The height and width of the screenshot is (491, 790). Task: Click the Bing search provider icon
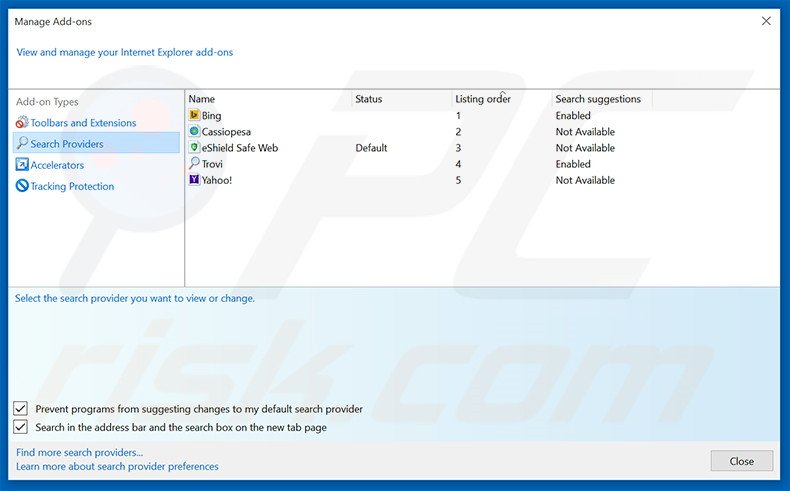[x=194, y=116]
